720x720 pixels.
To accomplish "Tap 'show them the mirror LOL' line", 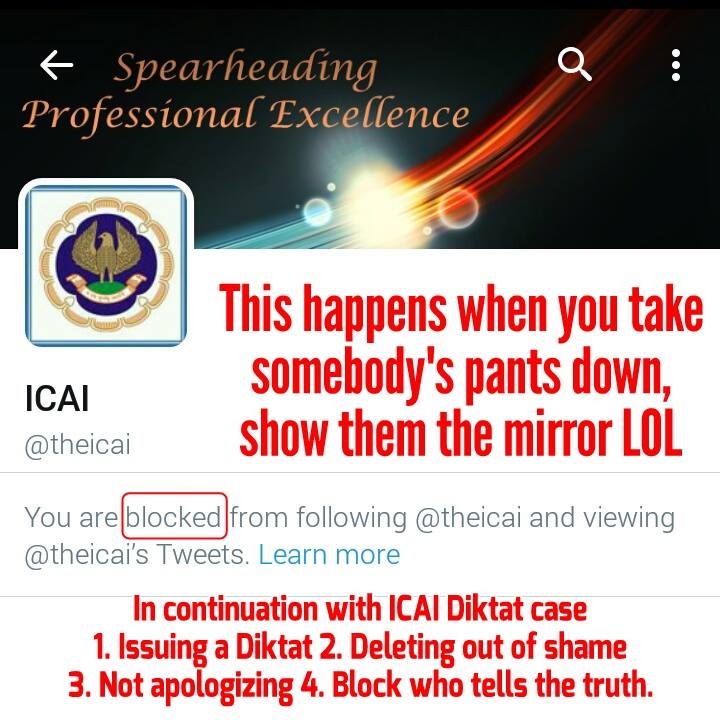I will click(461, 433).
